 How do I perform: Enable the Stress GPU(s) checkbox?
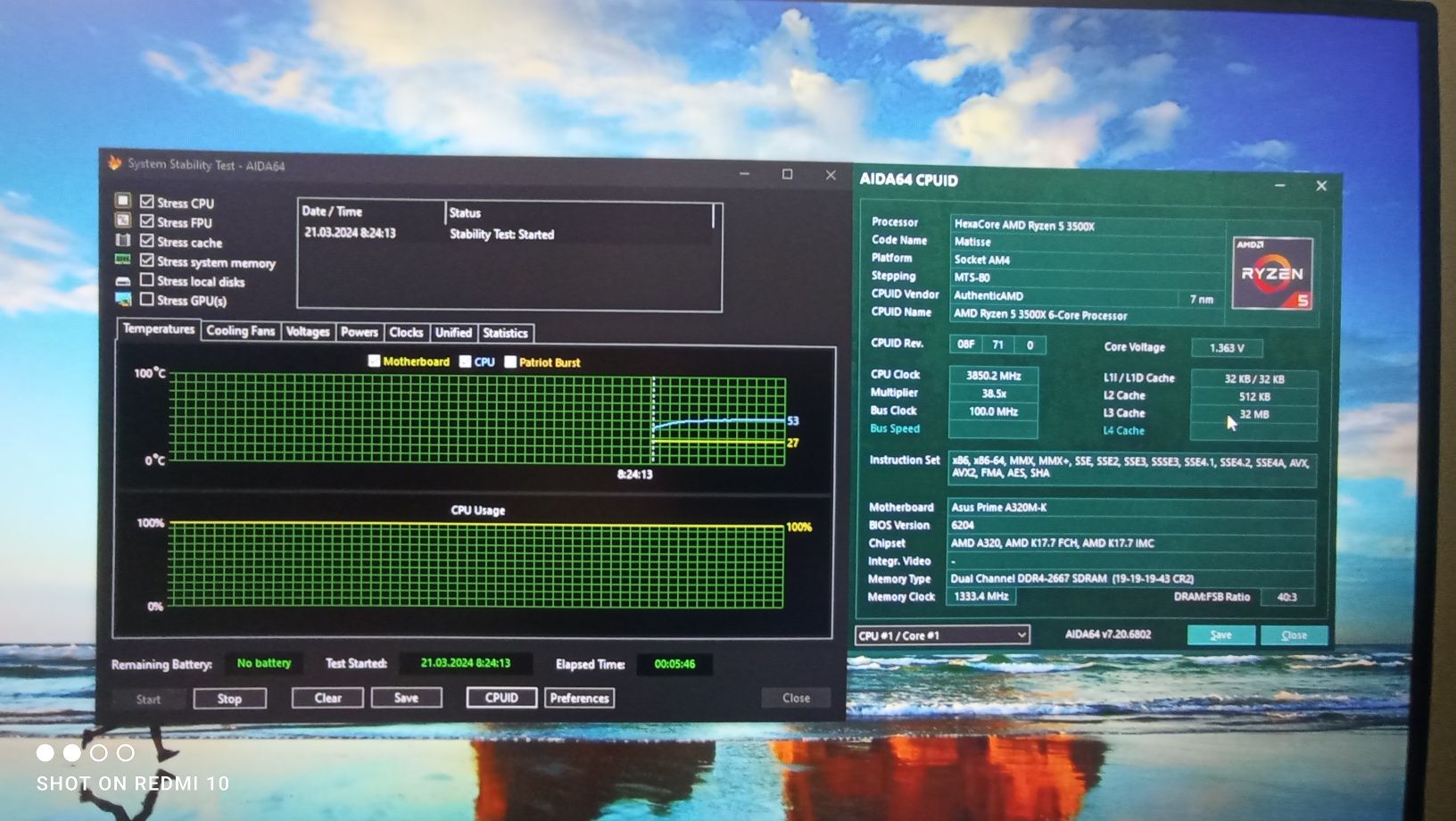coord(147,300)
